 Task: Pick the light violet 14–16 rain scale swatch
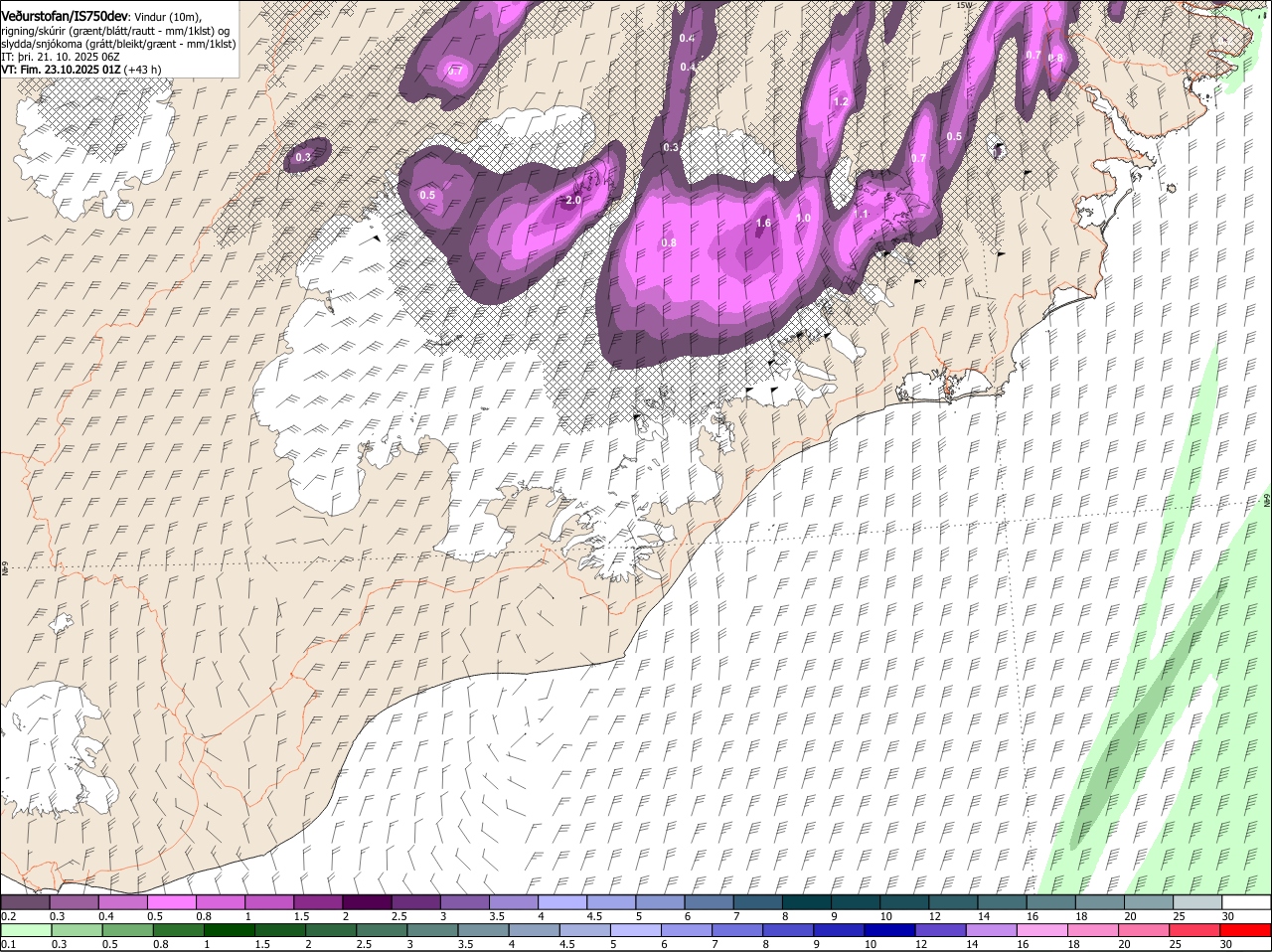tap(993, 930)
